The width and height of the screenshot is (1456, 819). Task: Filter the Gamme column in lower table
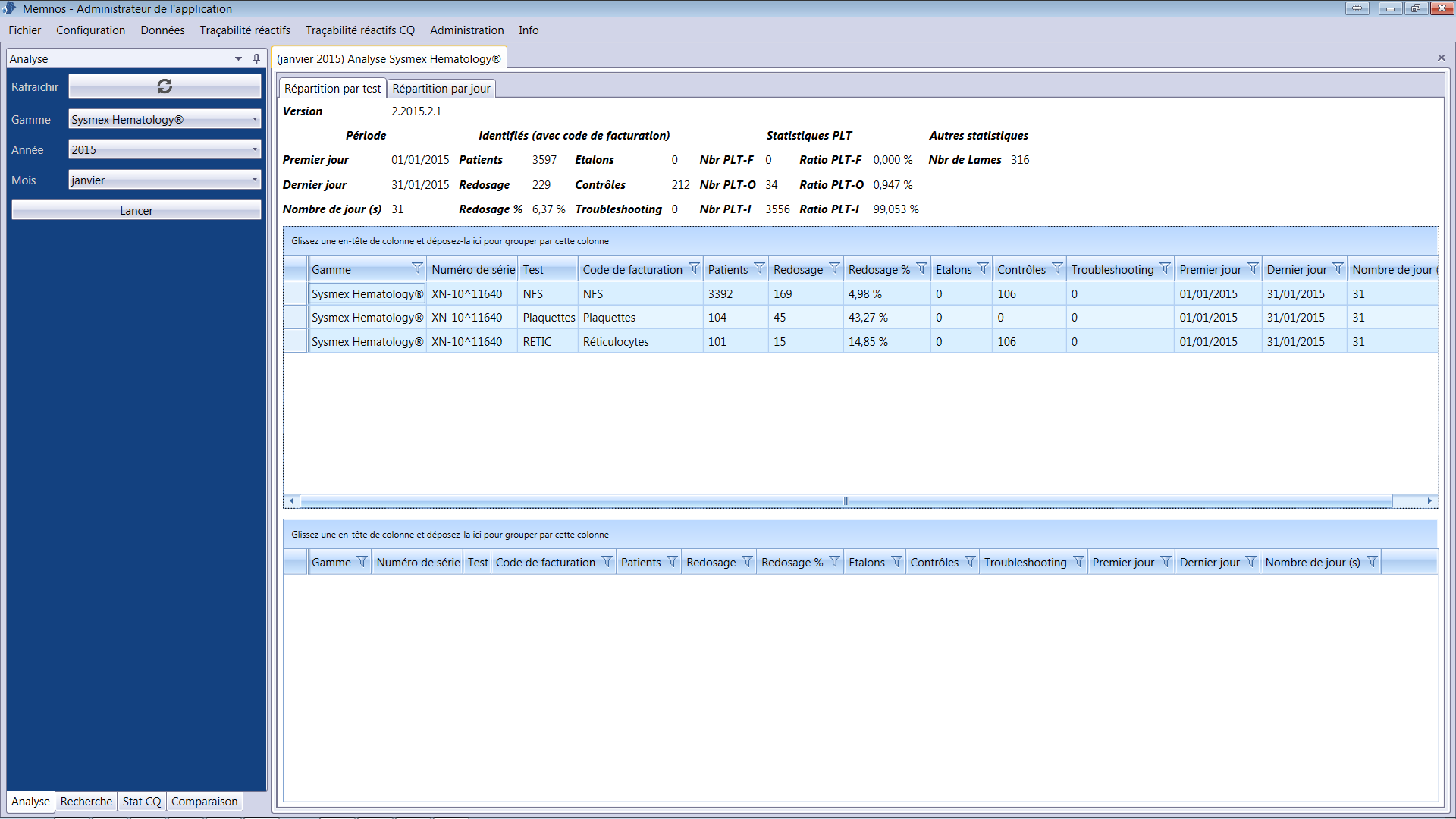pos(362,562)
